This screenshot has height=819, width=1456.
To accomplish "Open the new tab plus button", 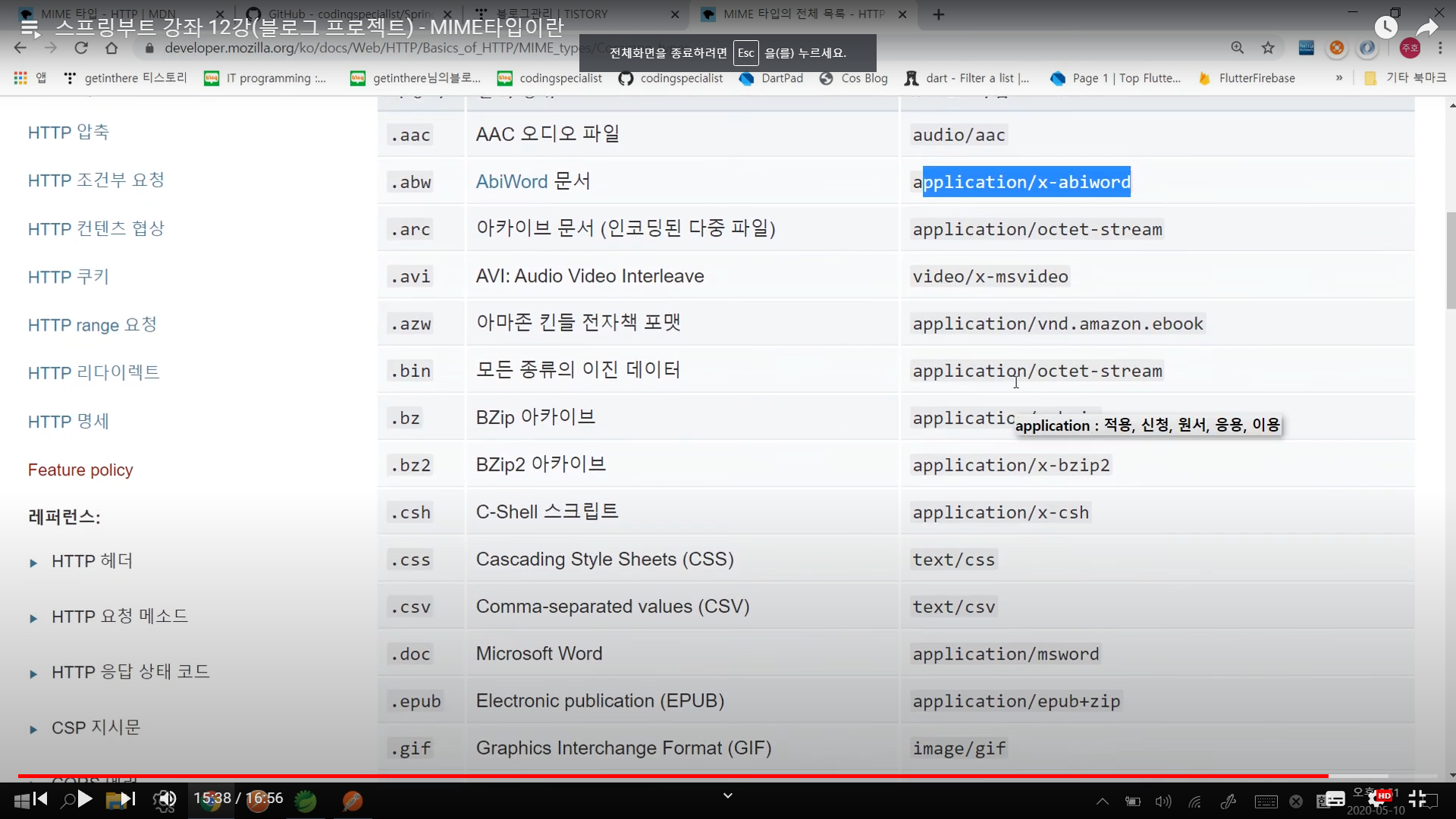I will pyautogui.click(x=938, y=14).
